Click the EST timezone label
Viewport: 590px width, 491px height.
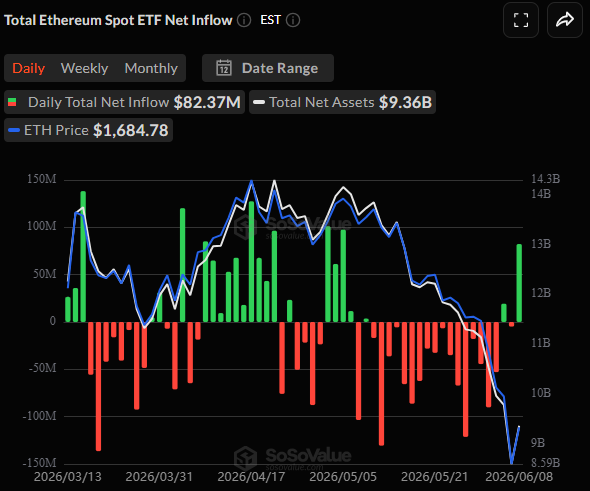[x=271, y=20]
